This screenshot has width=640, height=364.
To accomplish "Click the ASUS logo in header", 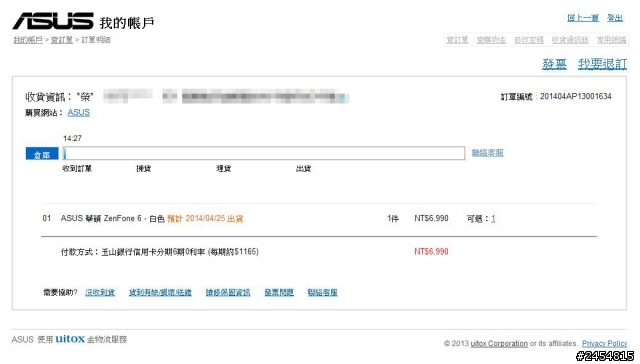I will point(53,21).
